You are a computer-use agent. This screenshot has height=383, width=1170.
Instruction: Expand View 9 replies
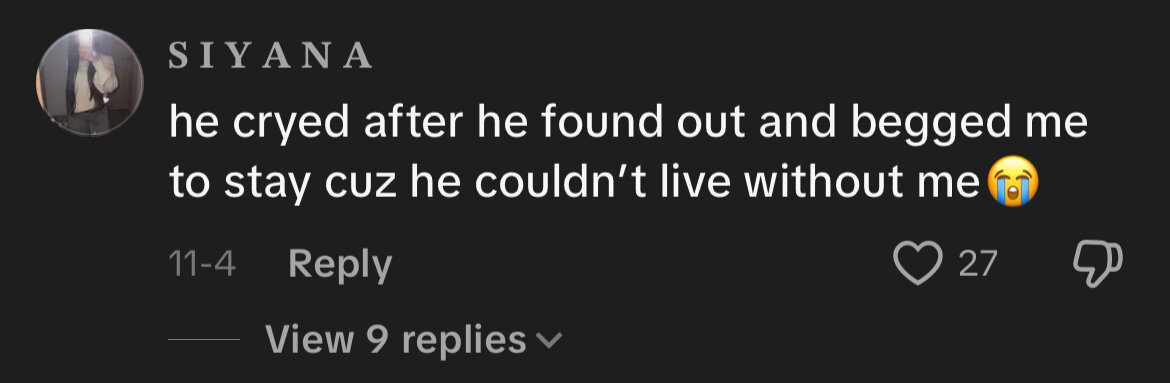[413, 340]
